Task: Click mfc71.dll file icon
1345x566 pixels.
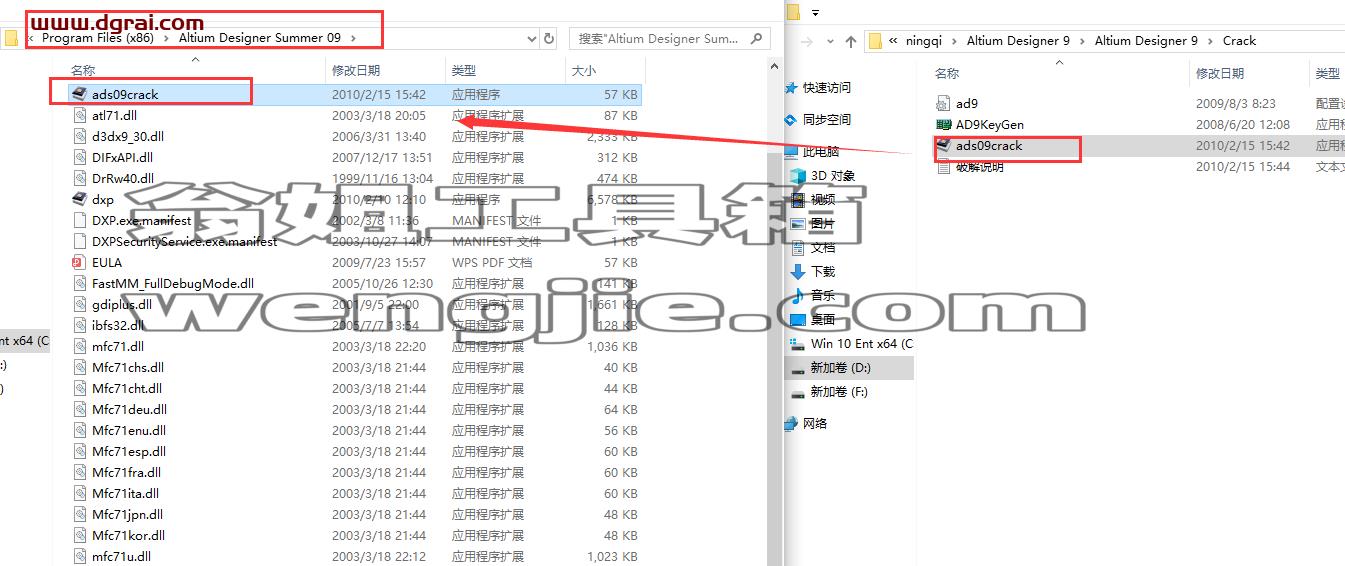Action: click(x=80, y=346)
